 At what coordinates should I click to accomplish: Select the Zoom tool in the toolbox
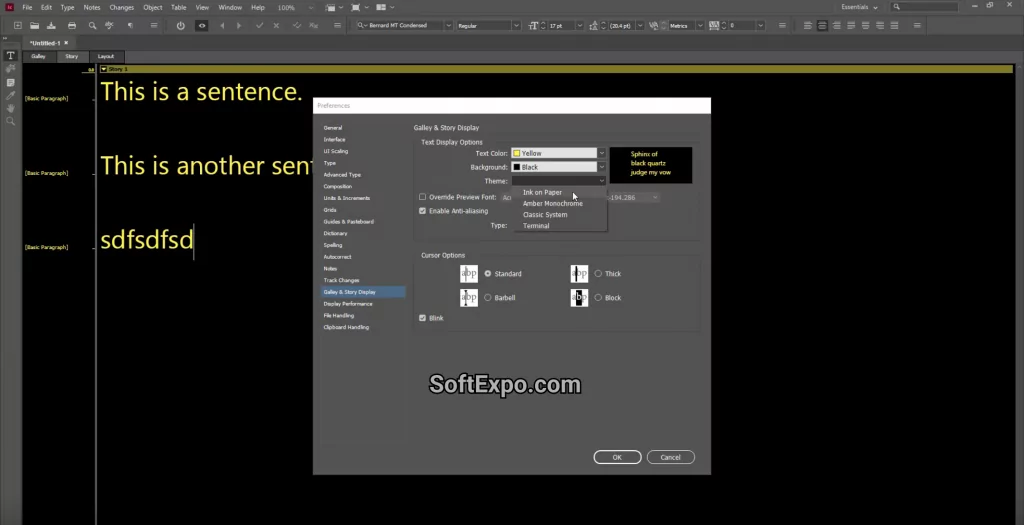point(11,121)
